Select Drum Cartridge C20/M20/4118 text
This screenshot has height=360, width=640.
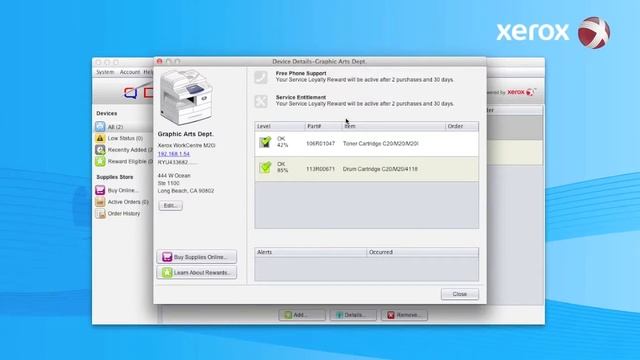tap(380, 169)
